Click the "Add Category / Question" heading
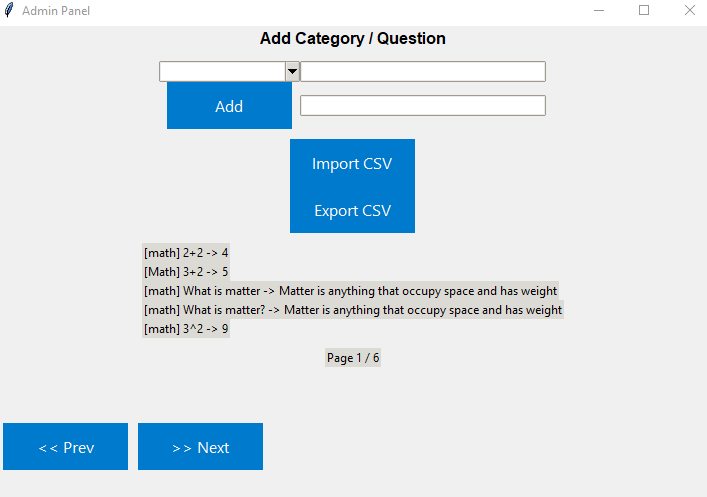Viewport: 707px width, 497px height. [x=353, y=39]
